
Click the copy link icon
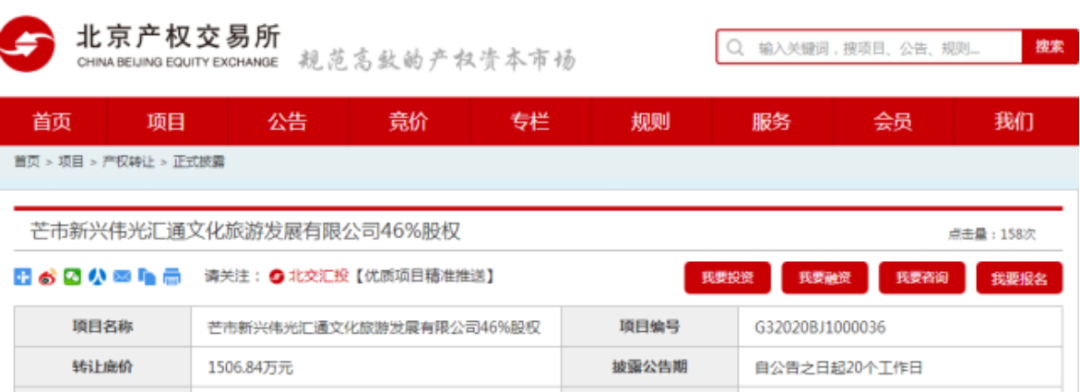pyautogui.click(x=147, y=277)
